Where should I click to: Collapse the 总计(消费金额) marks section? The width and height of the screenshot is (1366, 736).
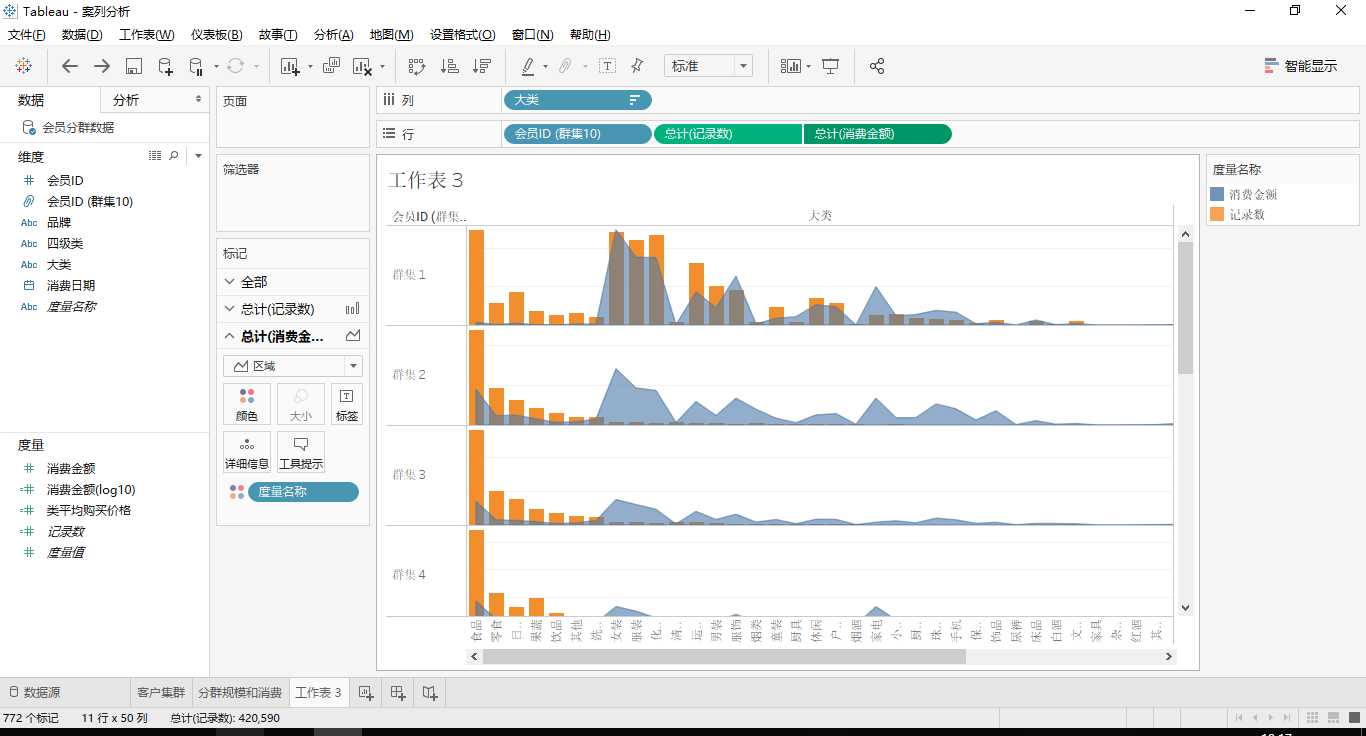(230, 336)
